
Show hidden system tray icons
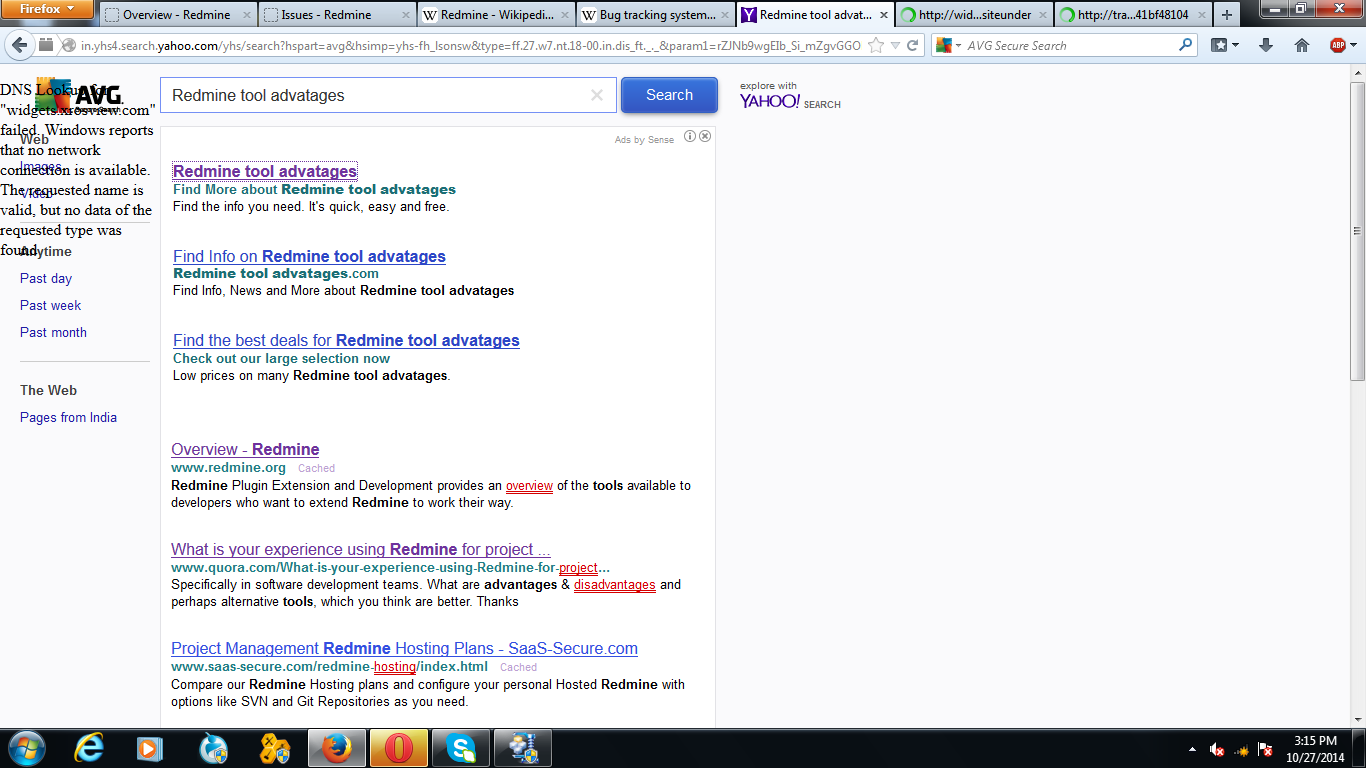pyautogui.click(x=1191, y=749)
